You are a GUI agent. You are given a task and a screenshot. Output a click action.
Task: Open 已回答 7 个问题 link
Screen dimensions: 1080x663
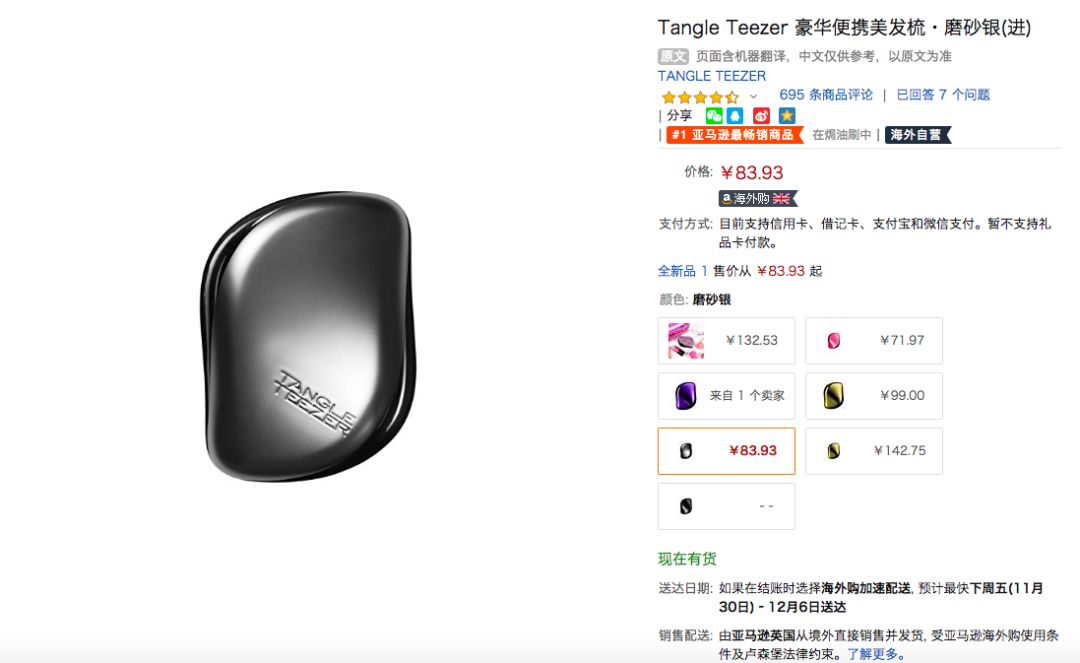point(943,95)
